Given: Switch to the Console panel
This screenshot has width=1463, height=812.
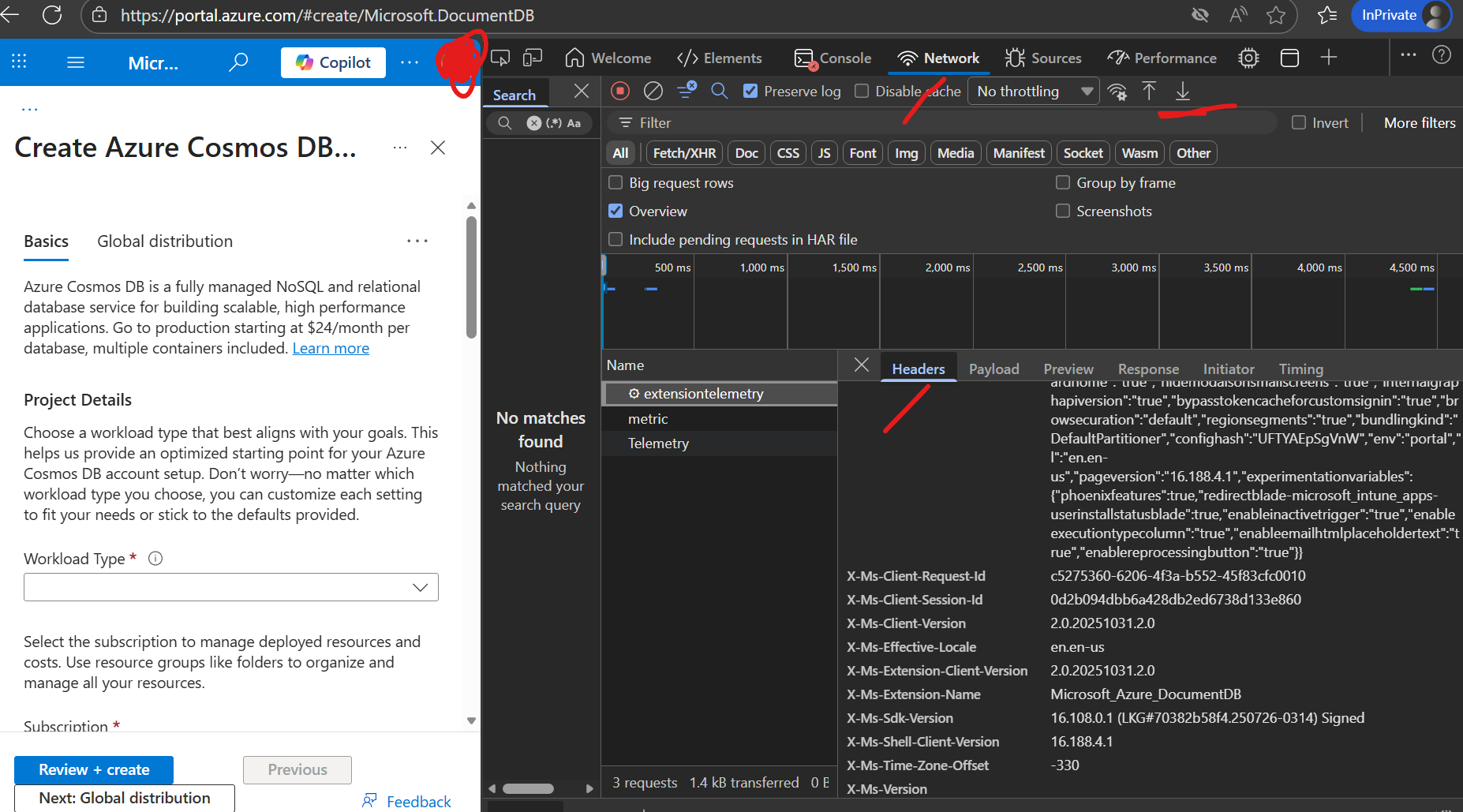Looking at the screenshot, I should (x=833, y=58).
